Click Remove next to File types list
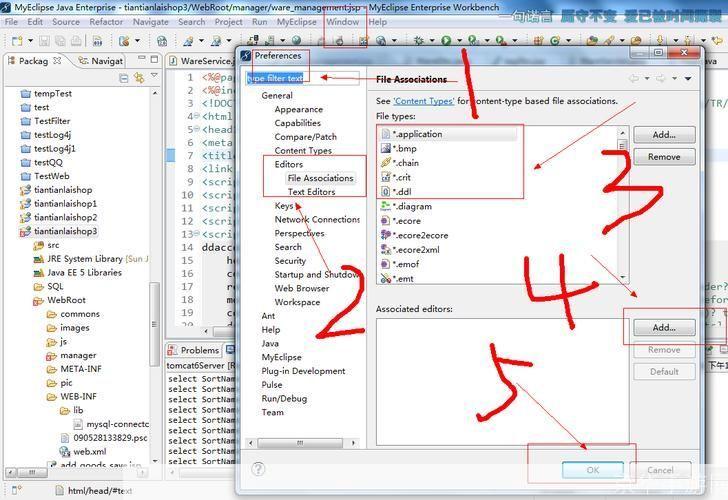 pyautogui.click(x=664, y=156)
